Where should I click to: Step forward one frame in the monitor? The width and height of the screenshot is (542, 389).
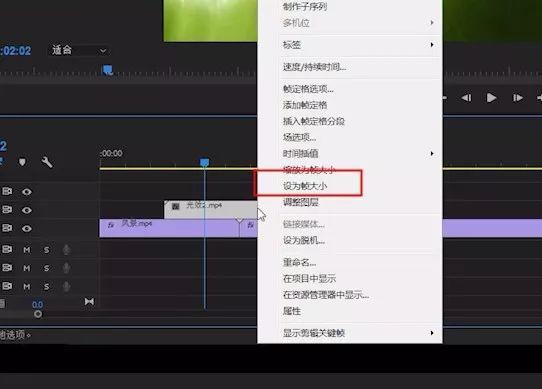point(517,98)
